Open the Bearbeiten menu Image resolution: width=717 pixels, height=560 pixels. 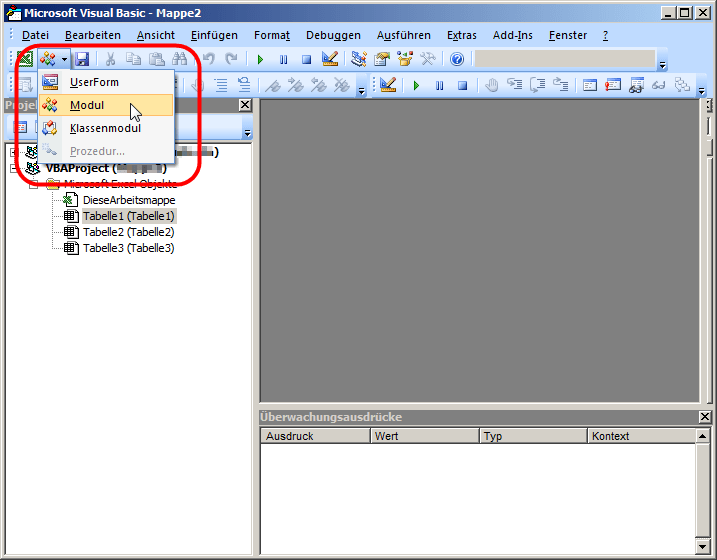[x=93, y=35]
